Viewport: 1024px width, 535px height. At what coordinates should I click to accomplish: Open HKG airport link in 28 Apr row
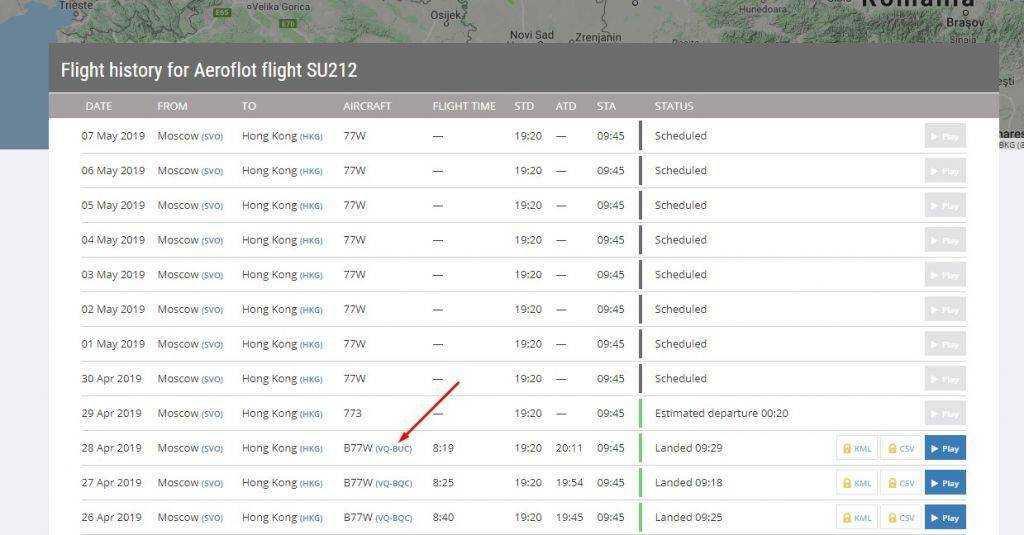click(x=311, y=449)
